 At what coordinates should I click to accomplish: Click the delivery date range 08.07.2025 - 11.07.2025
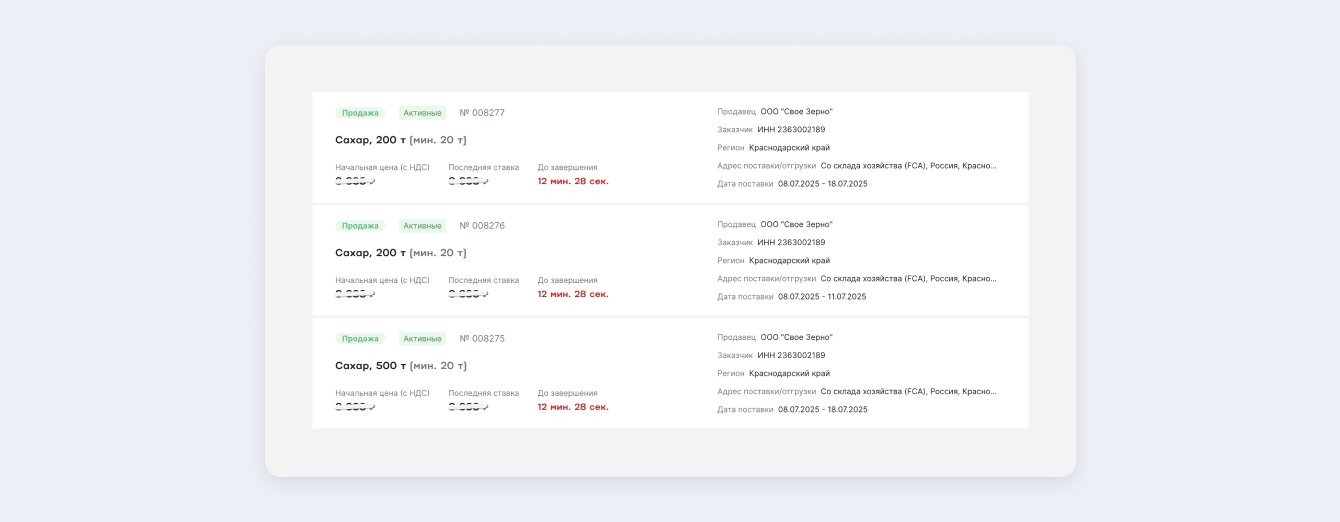822,297
